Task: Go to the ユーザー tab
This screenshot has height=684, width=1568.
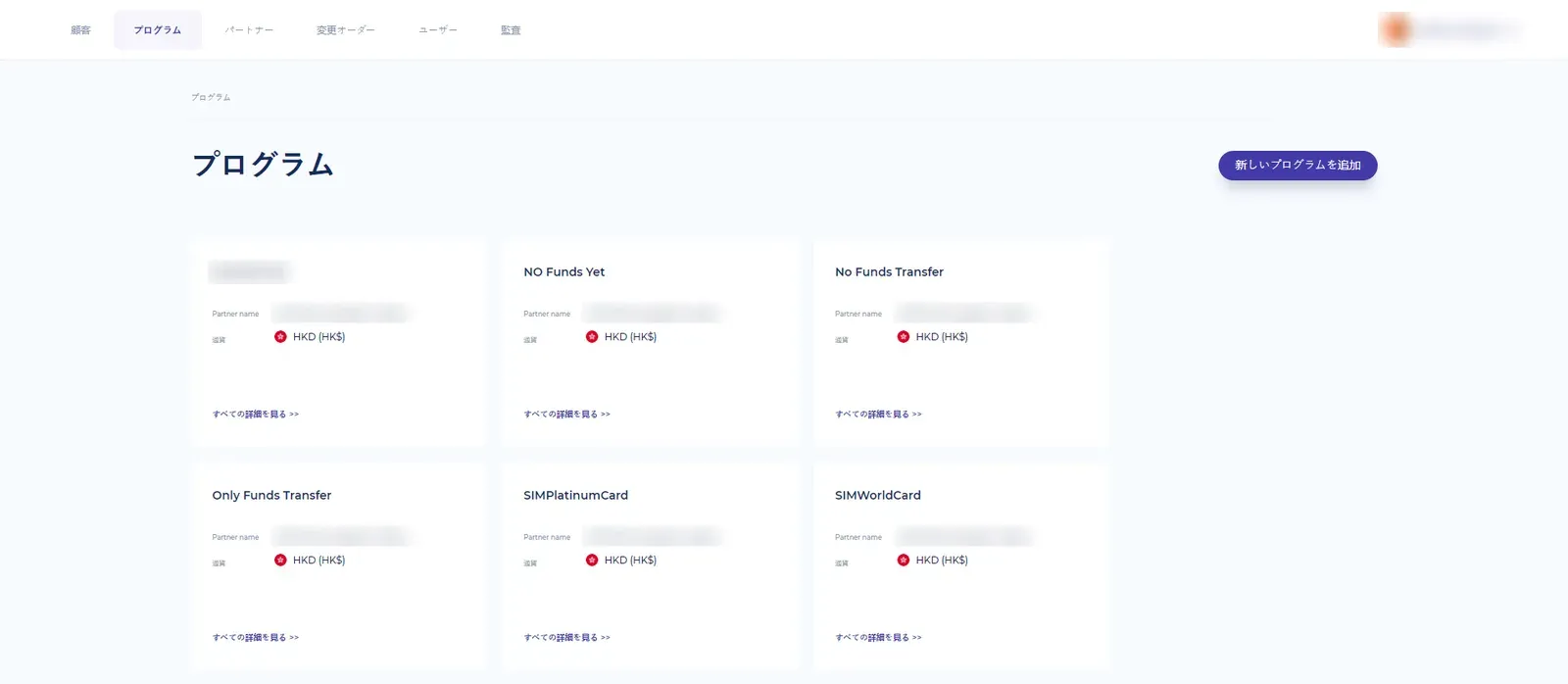Action: click(x=438, y=30)
